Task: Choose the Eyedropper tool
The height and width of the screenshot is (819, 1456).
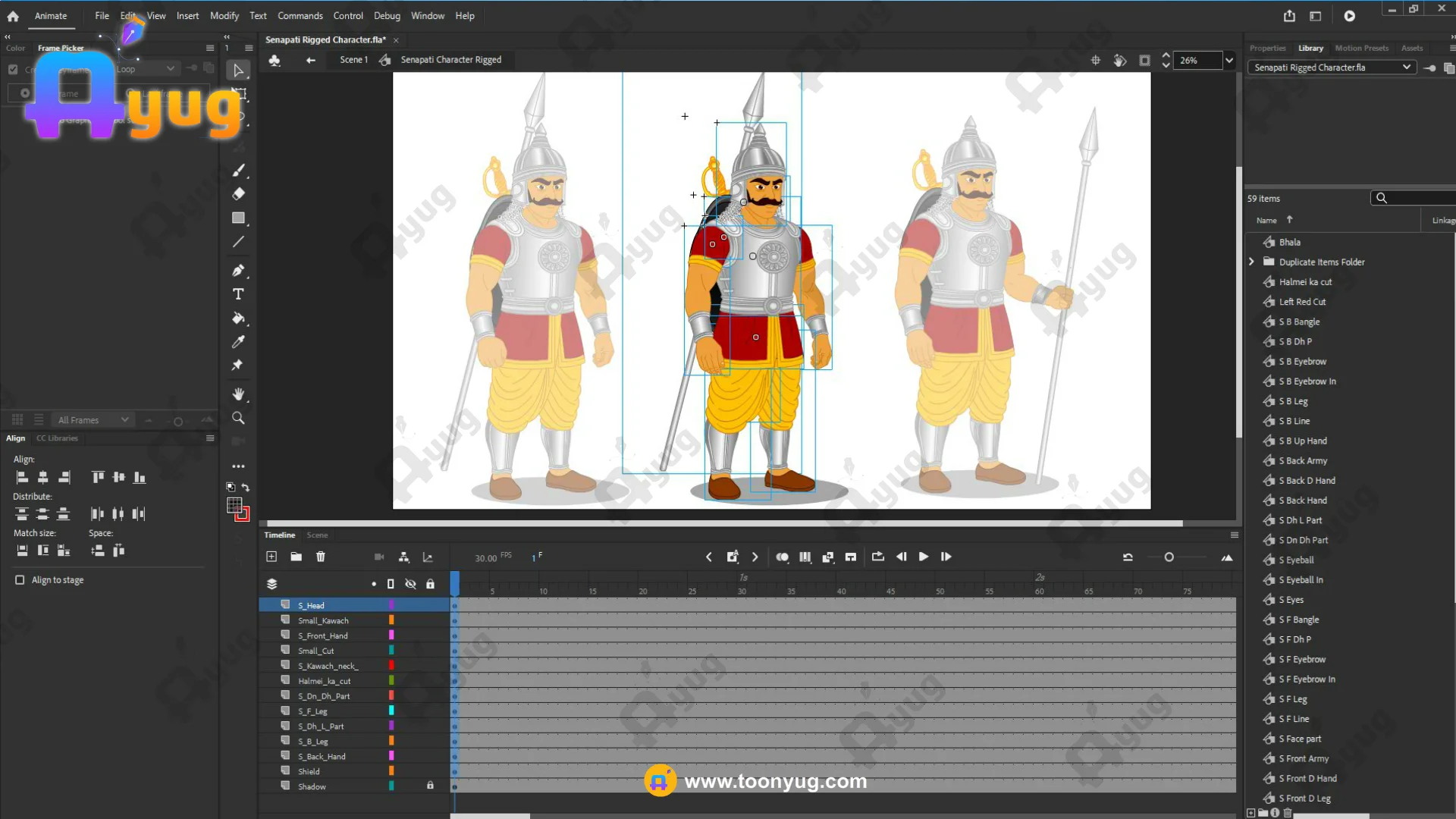Action: click(238, 342)
